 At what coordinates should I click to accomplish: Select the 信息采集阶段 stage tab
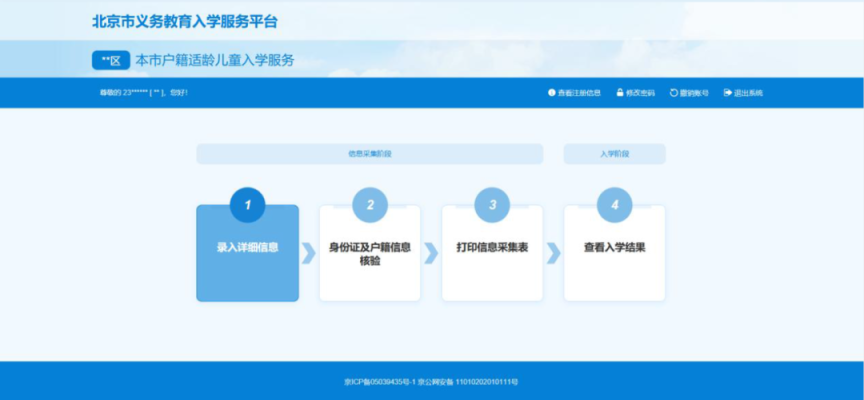tap(369, 154)
